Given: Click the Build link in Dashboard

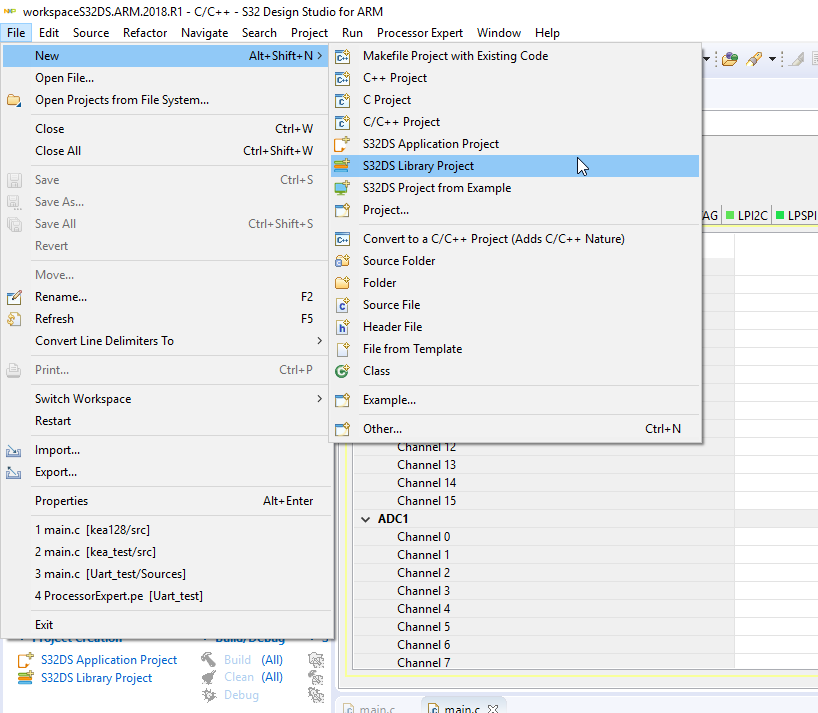Looking at the screenshot, I should 237,660.
